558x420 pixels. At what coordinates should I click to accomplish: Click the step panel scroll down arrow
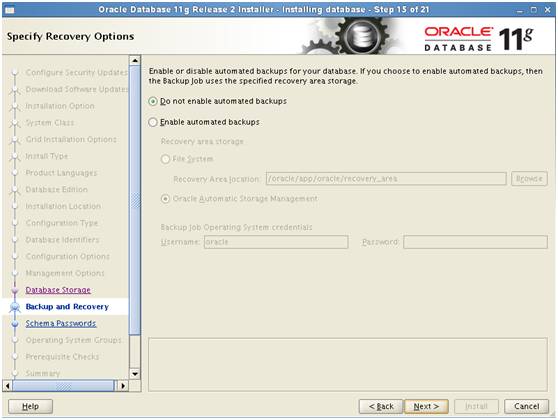tap(135, 374)
